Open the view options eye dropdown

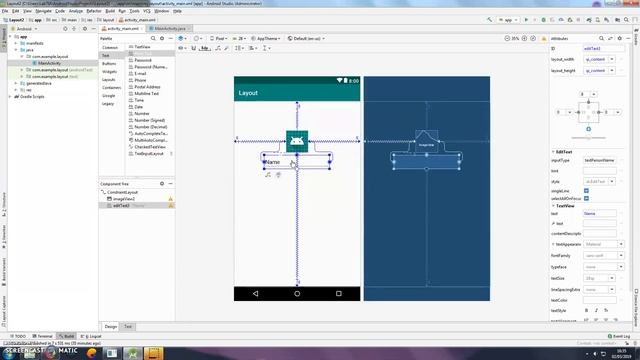click(x=182, y=48)
